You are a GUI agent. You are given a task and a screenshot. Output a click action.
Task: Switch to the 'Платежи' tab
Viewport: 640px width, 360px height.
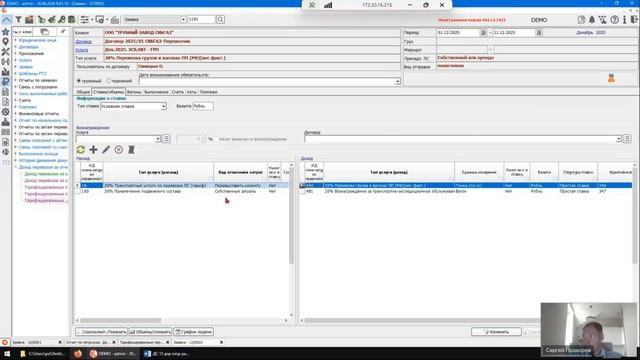coord(209,92)
